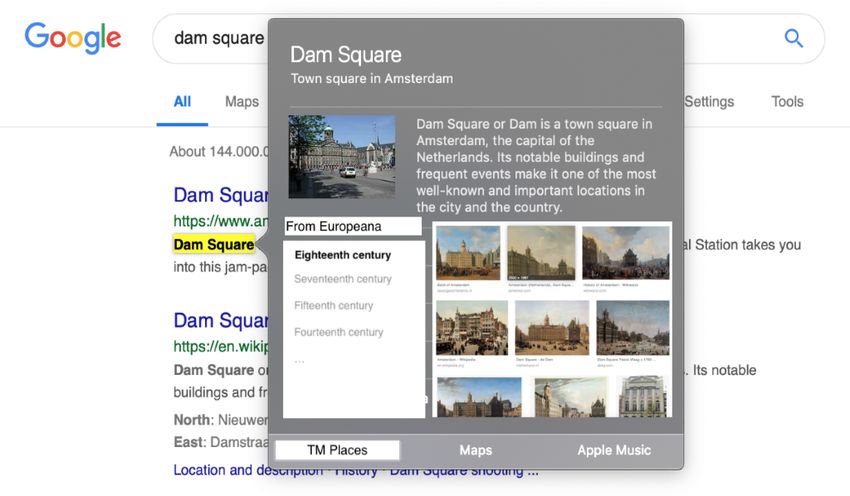
Task: Open Google search Settings
Action: (x=709, y=101)
